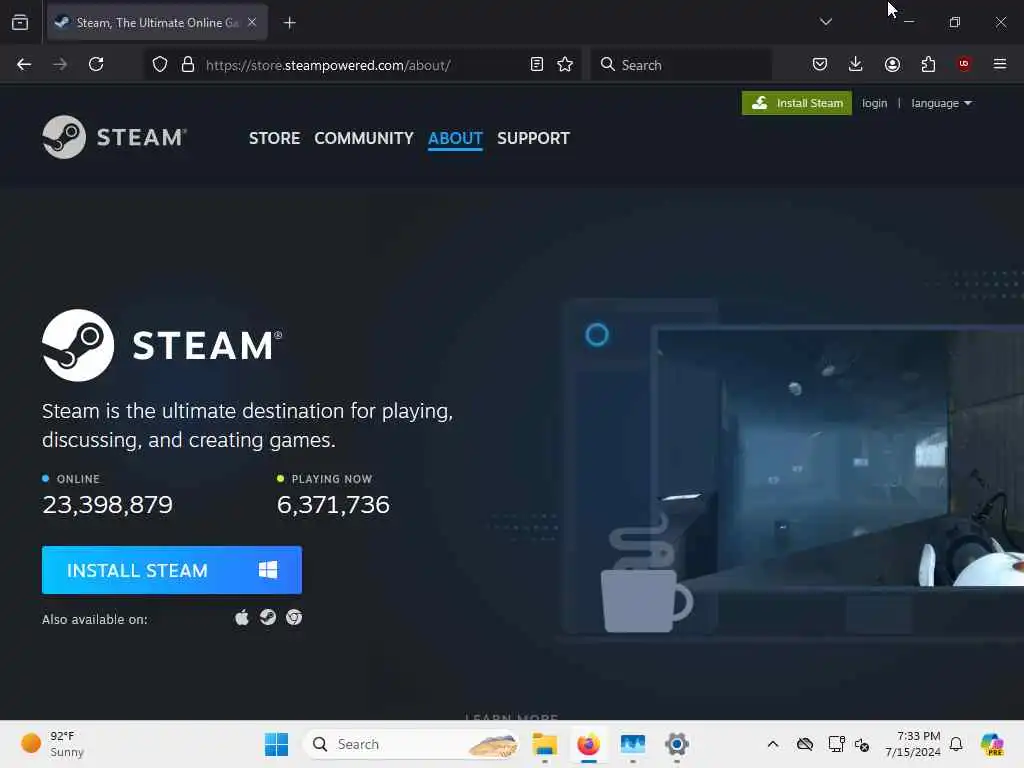This screenshot has width=1024, height=768.
Task: Click the green Install Steam button
Action: (x=797, y=103)
